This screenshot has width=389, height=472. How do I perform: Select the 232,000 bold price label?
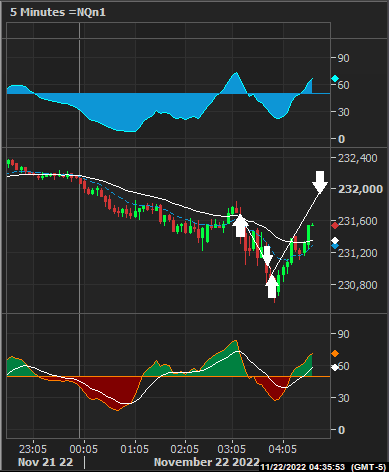360,189
